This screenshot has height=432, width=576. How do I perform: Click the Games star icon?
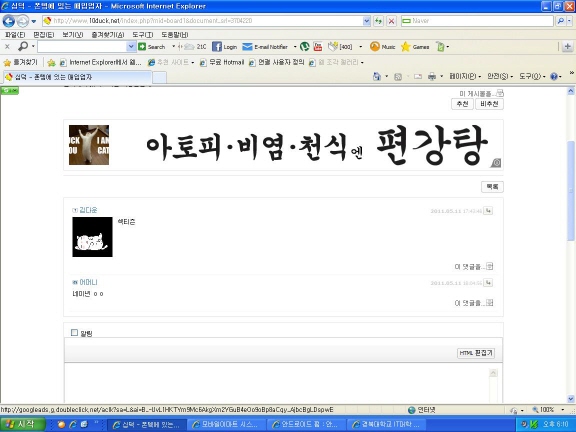click(405, 47)
